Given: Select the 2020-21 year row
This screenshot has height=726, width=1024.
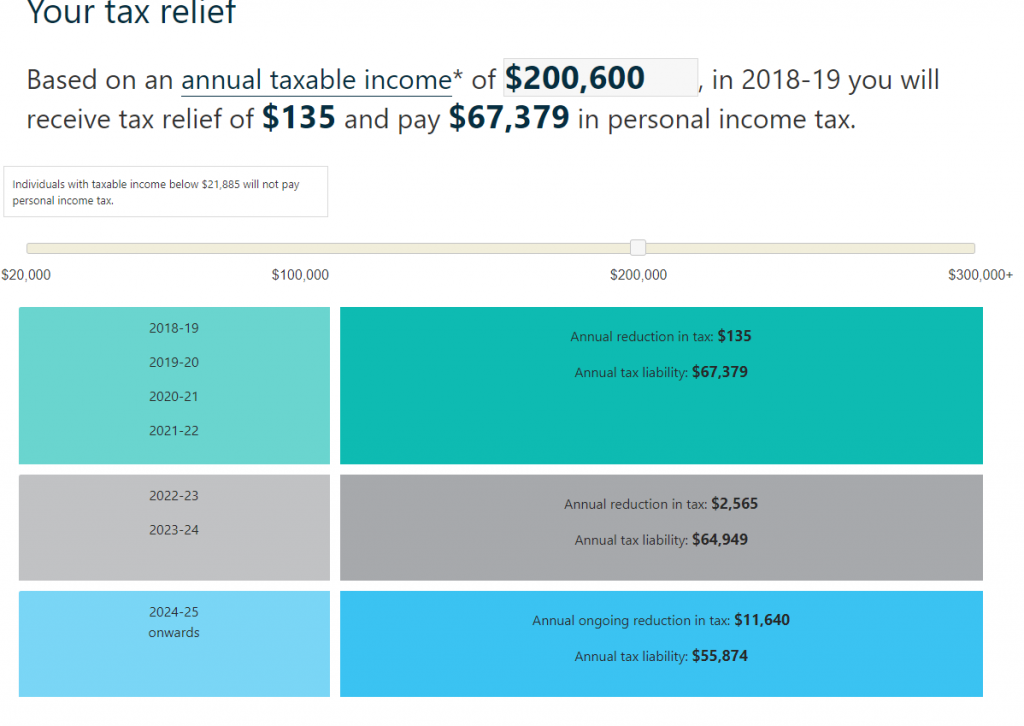Looking at the screenshot, I should [174, 396].
